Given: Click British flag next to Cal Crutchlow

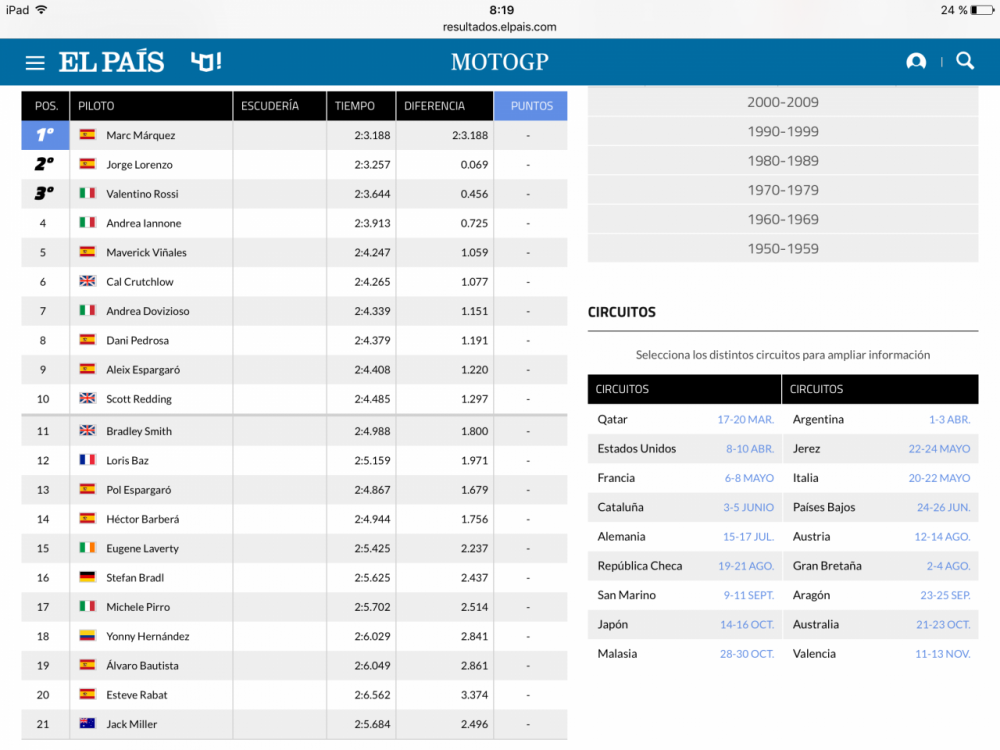Looking at the screenshot, I should (87, 282).
